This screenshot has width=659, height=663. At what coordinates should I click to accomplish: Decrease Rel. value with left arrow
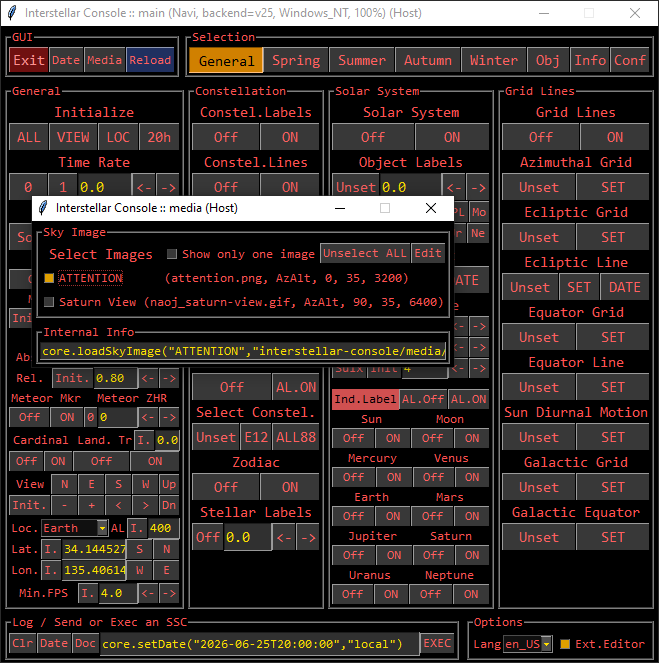148,378
